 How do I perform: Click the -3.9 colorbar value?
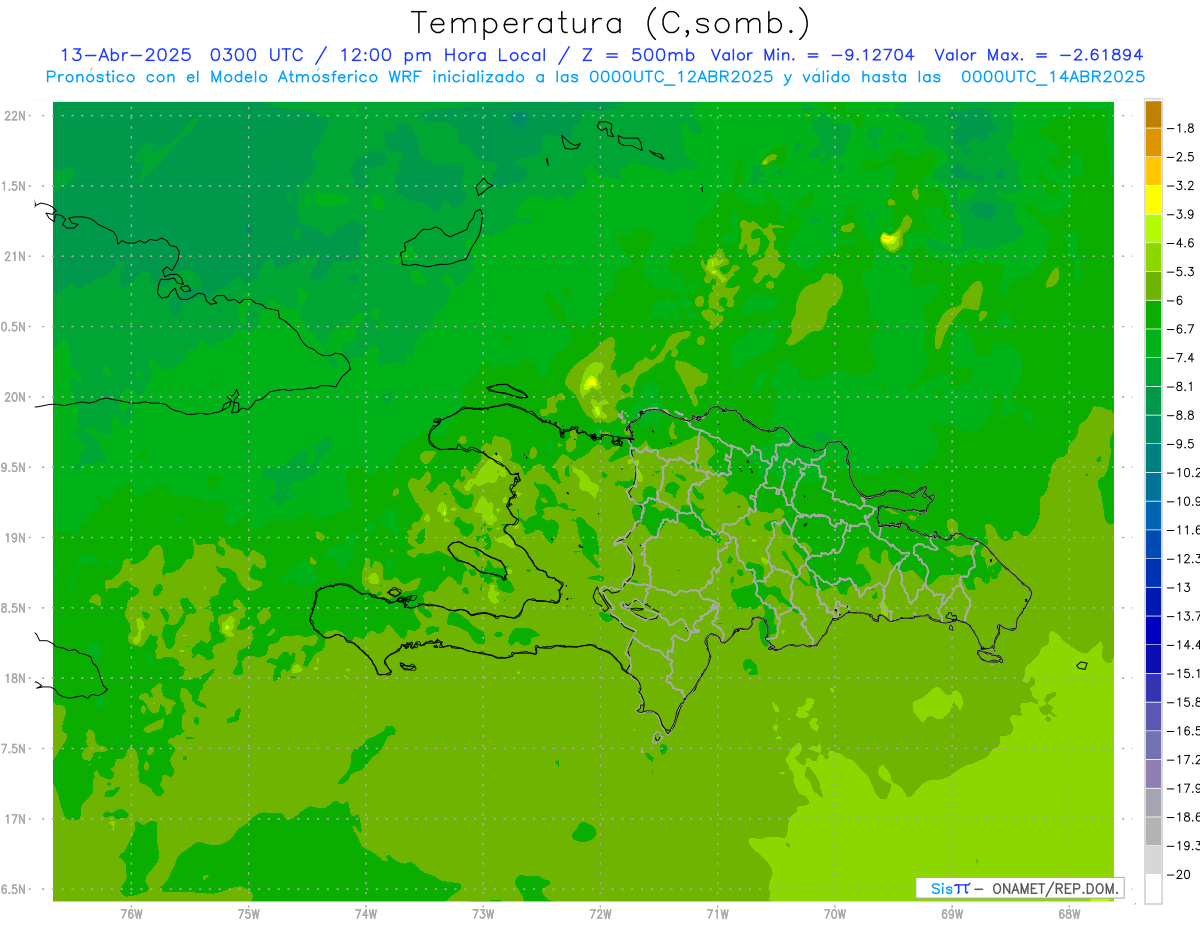tap(1181, 214)
